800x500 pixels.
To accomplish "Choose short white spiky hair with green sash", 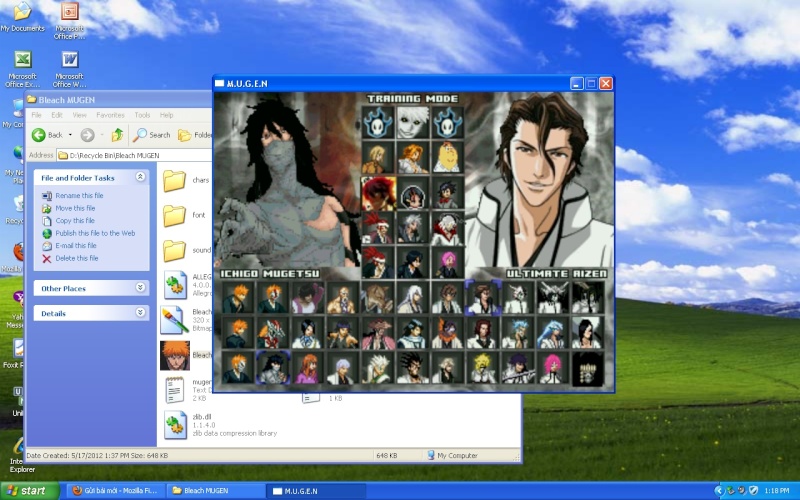I will tap(378, 368).
